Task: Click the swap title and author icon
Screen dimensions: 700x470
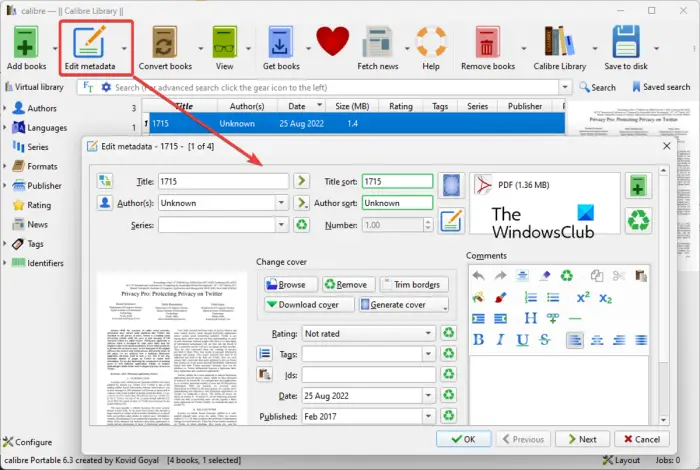Action: [x=105, y=181]
